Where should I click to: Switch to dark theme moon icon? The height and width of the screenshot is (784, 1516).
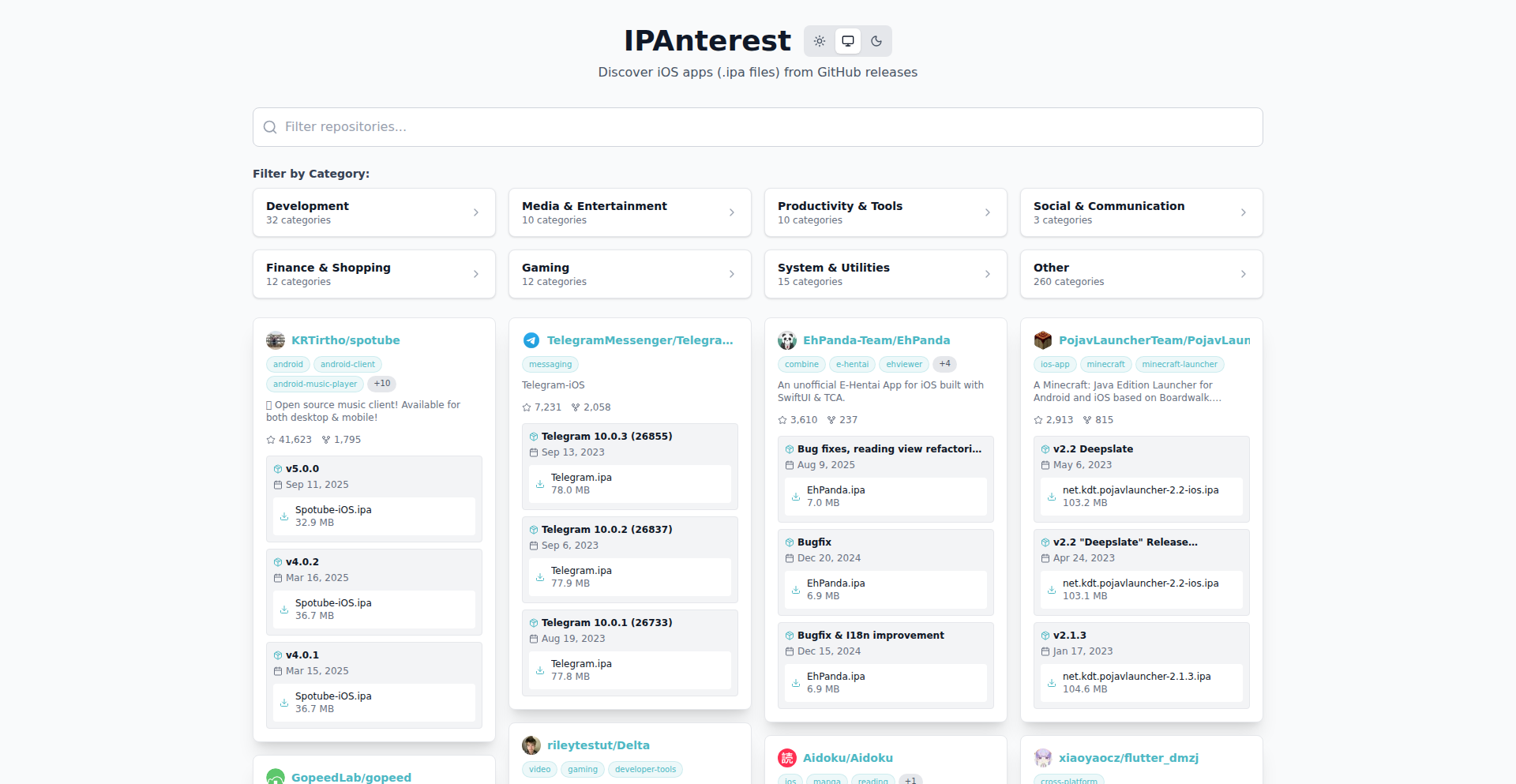pyautogui.click(x=876, y=41)
